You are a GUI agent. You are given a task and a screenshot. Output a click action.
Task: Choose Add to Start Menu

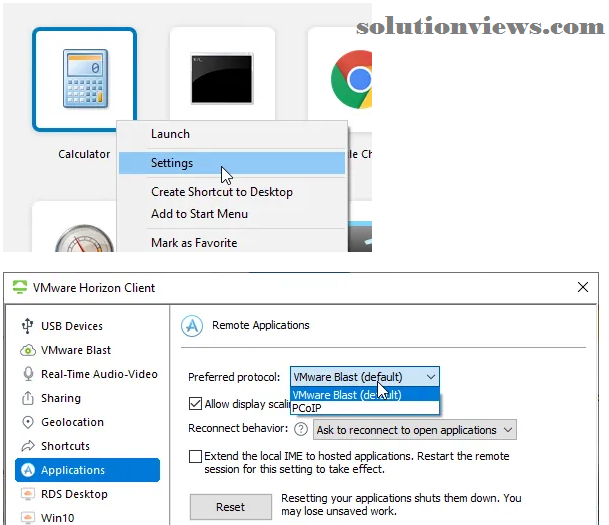232,214
